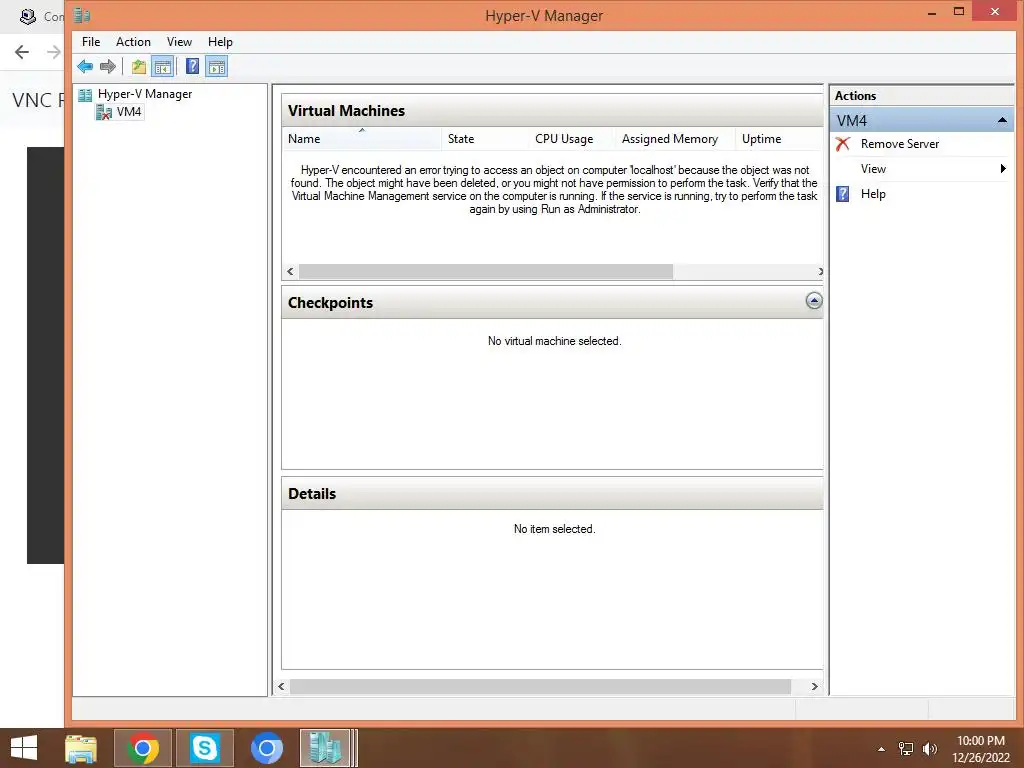
Task: Sort by Uptime column header
Action: (779, 138)
